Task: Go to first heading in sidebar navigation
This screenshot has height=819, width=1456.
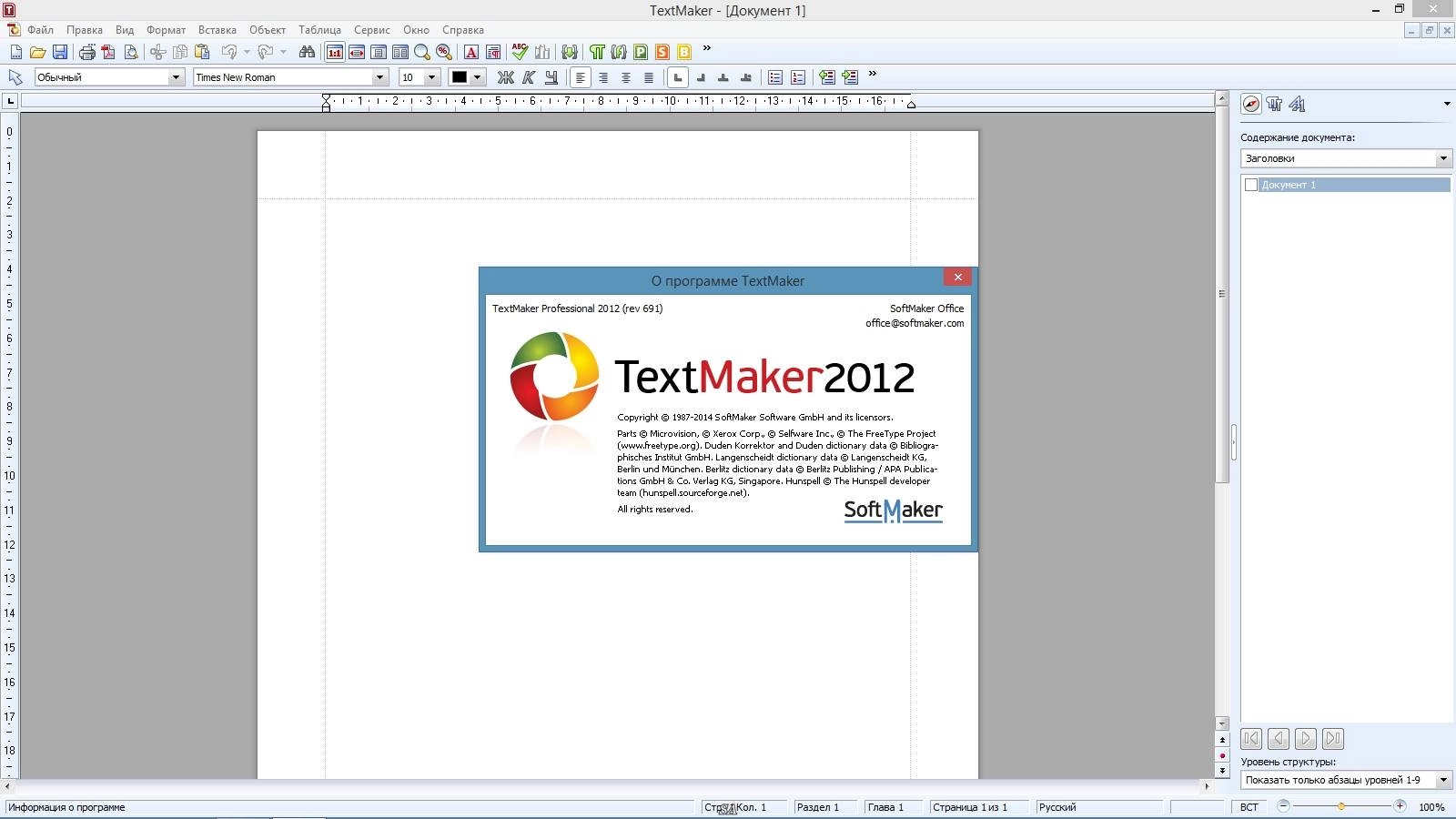Action: click(1251, 739)
